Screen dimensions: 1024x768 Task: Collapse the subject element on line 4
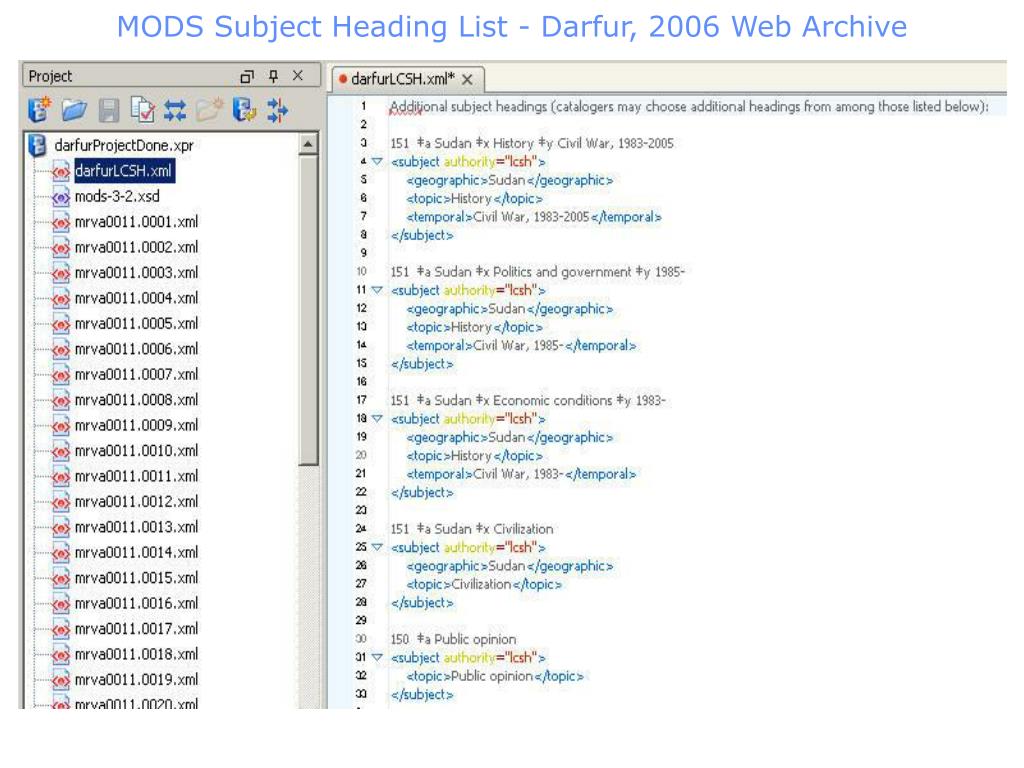click(377, 161)
